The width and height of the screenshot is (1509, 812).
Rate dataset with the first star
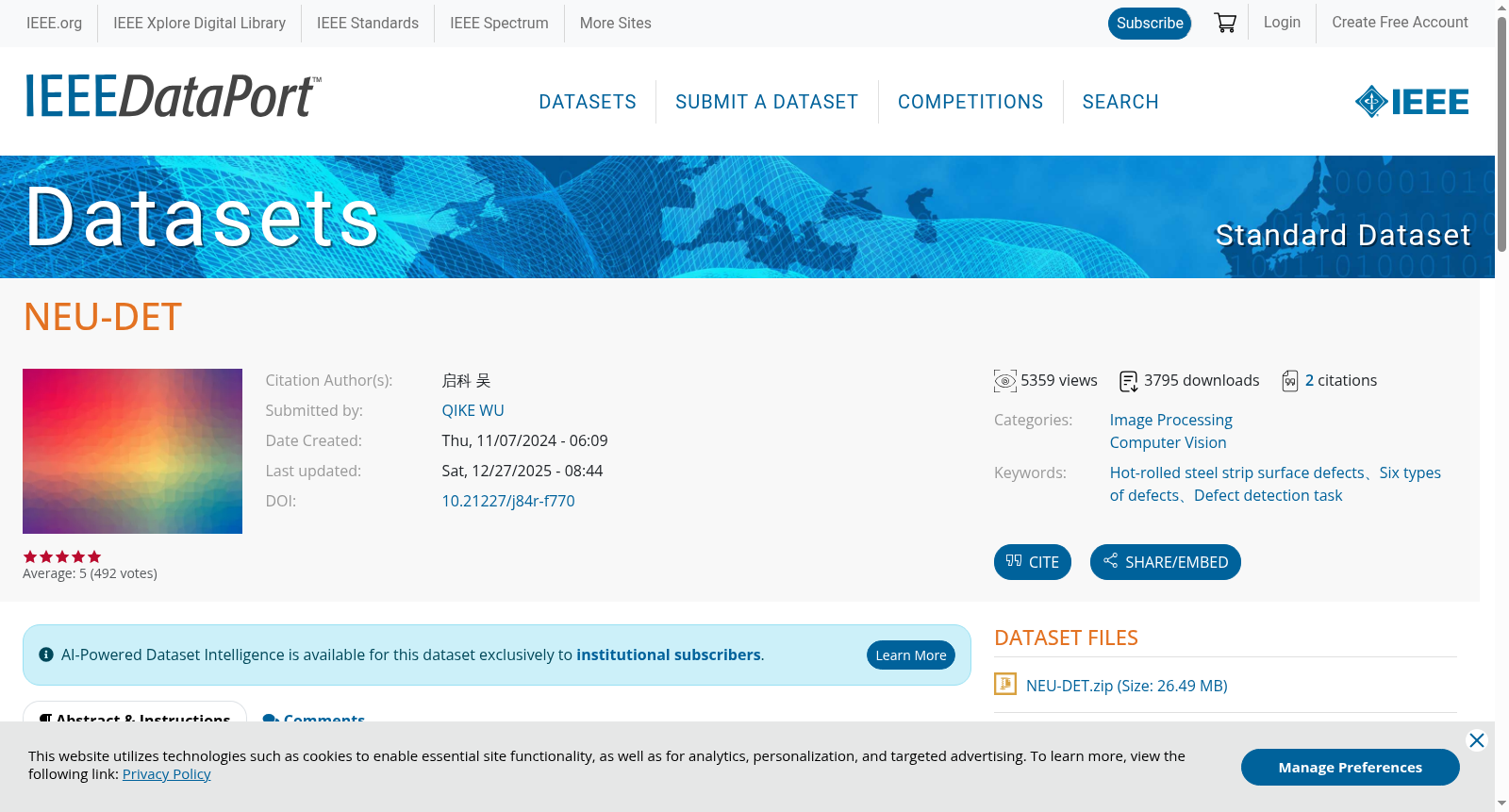click(x=30, y=556)
